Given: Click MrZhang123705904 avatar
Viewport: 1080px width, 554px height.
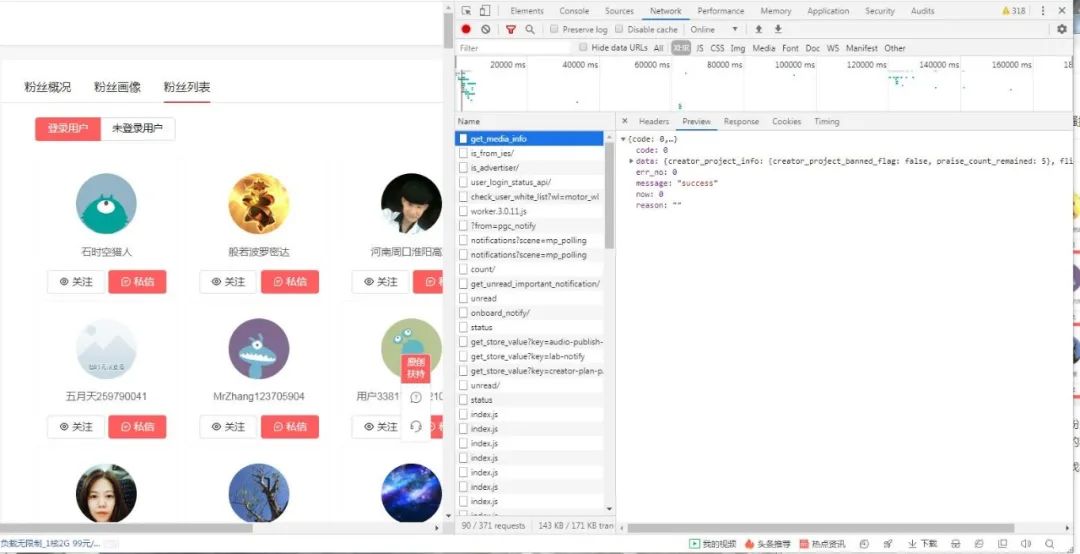Looking at the screenshot, I should [x=259, y=348].
